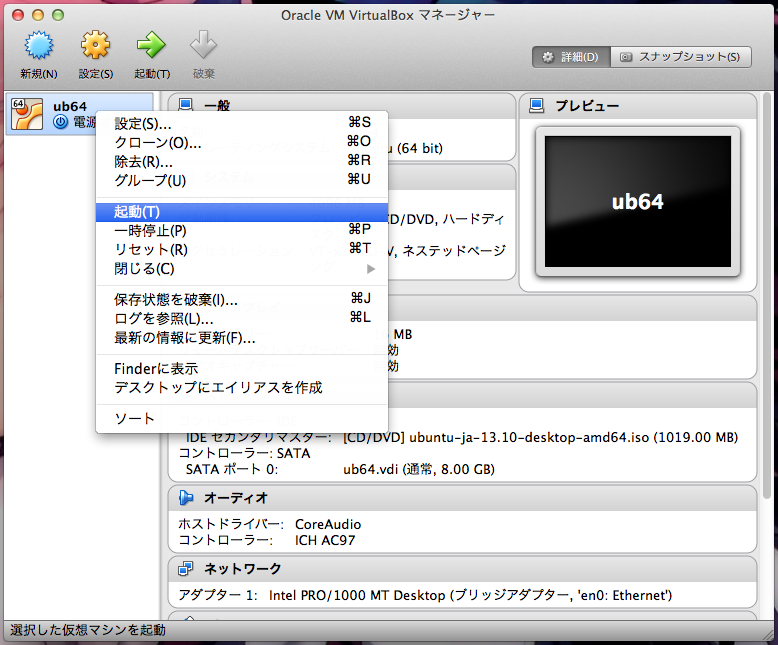Image resolution: width=778 pixels, height=645 pixels.
Task: Open ログを参照(L)... menu entry
Action: [242, 318]
